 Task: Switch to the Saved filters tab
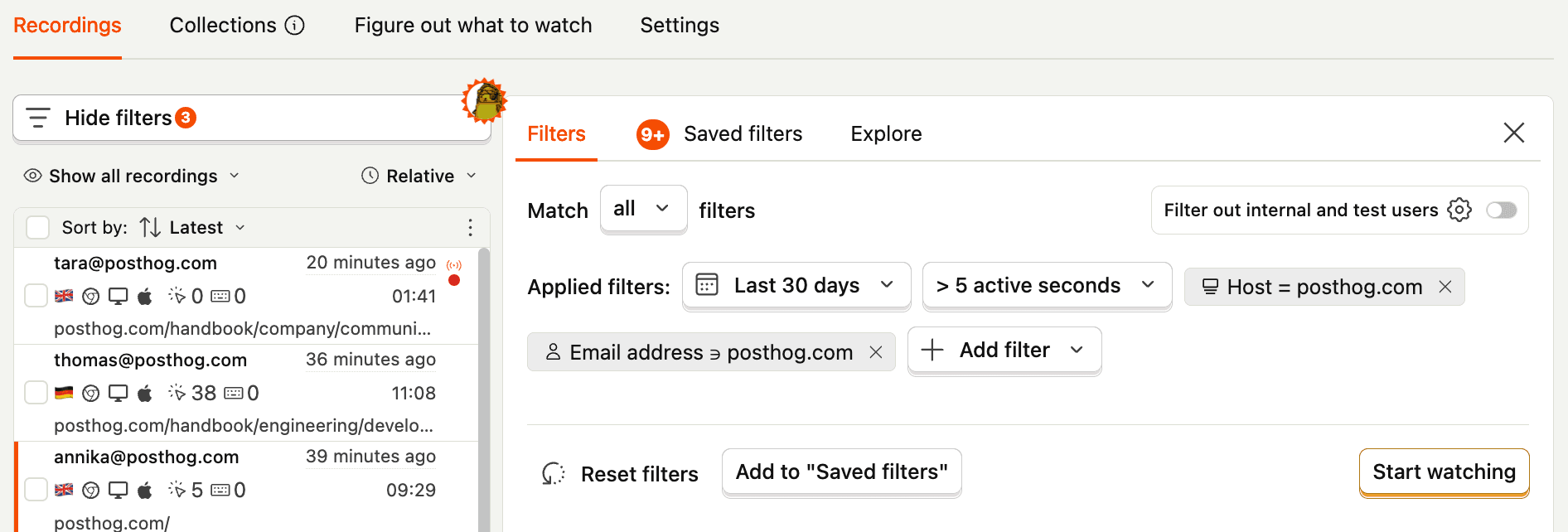719,134
